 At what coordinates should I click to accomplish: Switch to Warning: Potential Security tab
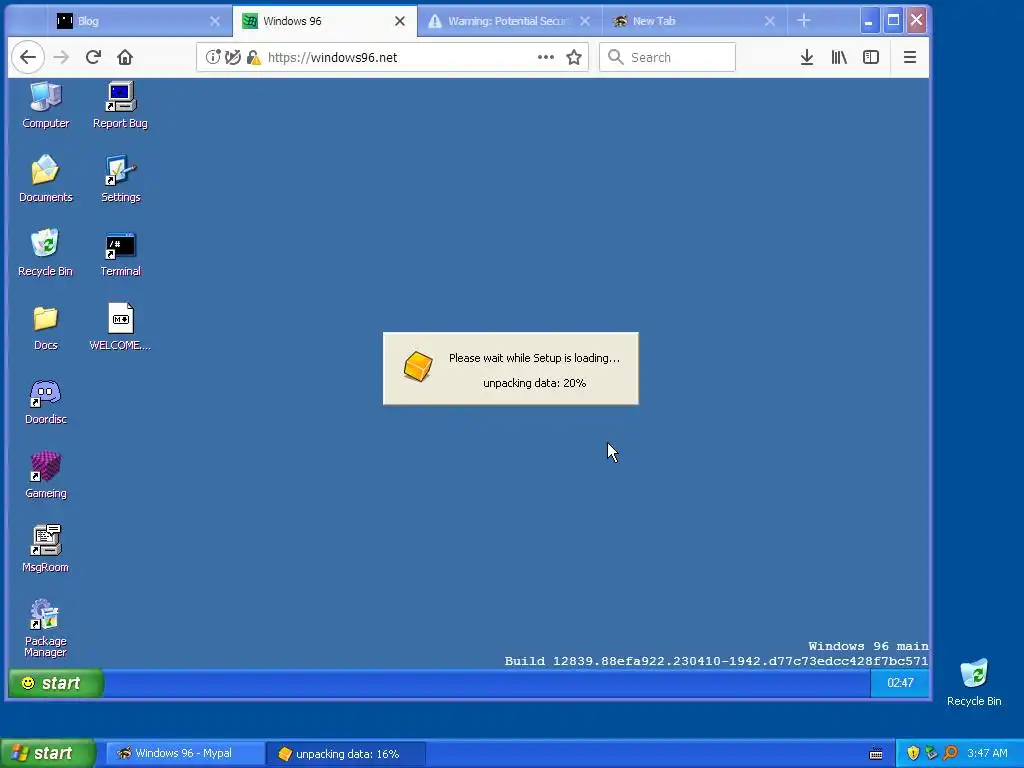(500, 21)
